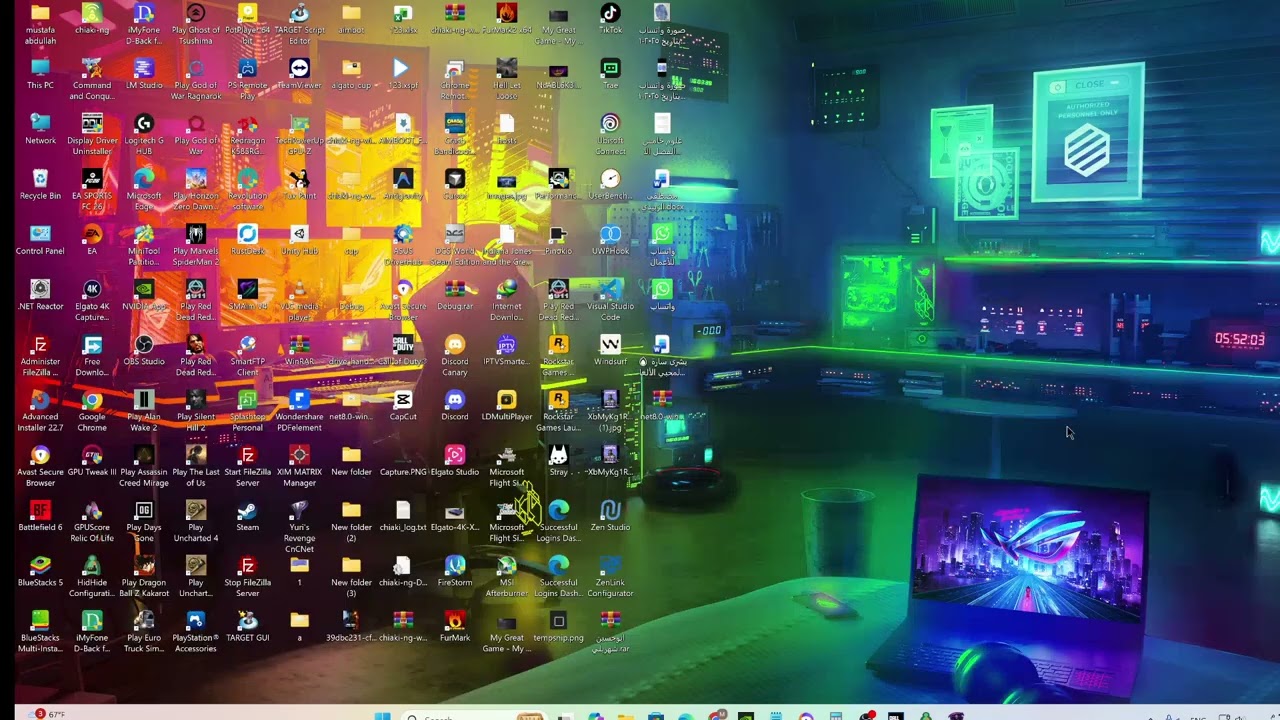Open the TeamViewer shortcut
The height and width of the screenshot is (720, 1280).
click(299, 74)
